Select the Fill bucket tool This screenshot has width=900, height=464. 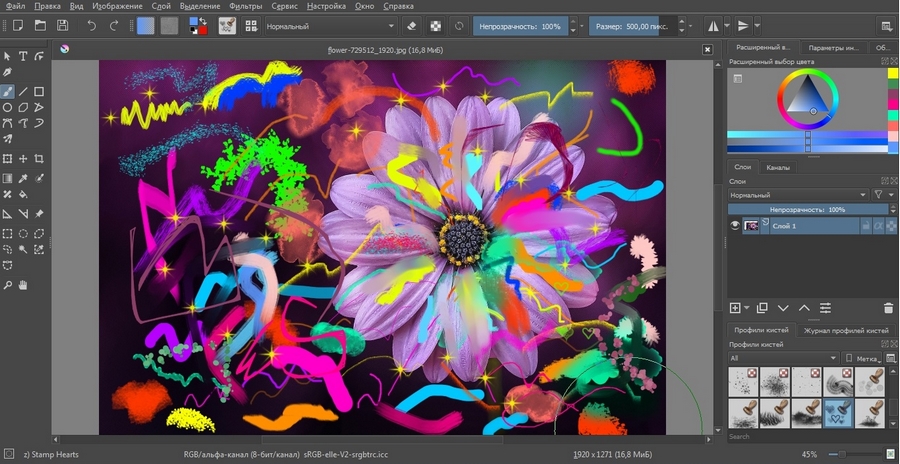coord(23,195)
